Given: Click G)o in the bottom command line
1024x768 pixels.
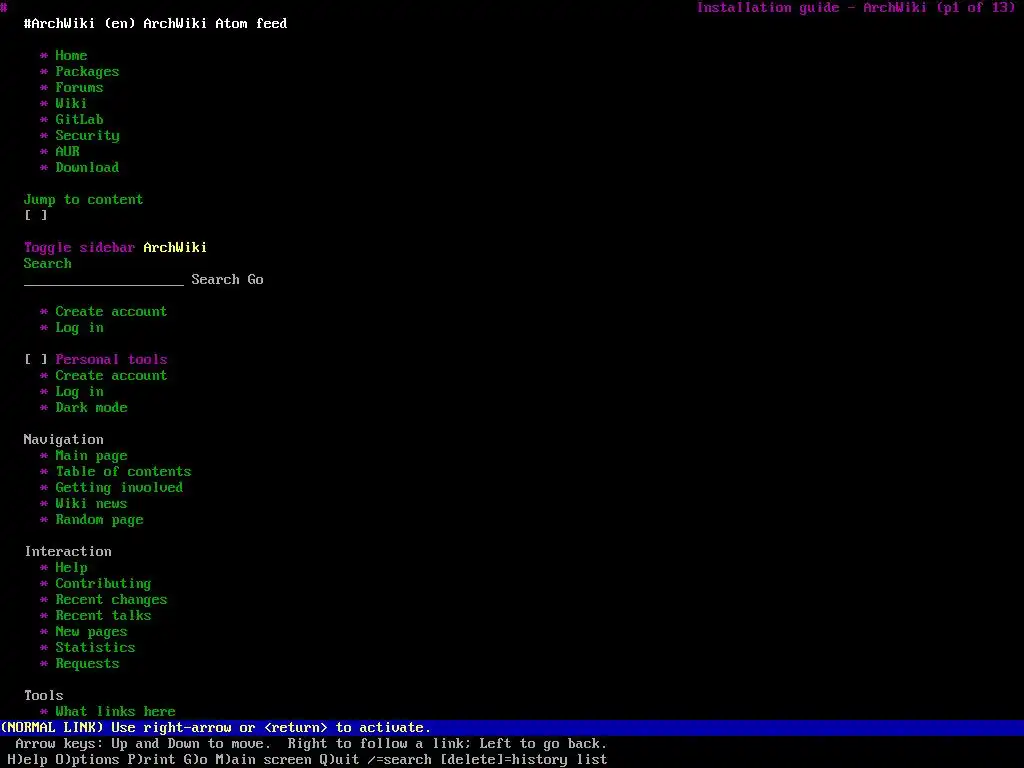Looking at the screenshot, I should pos(195,760).
